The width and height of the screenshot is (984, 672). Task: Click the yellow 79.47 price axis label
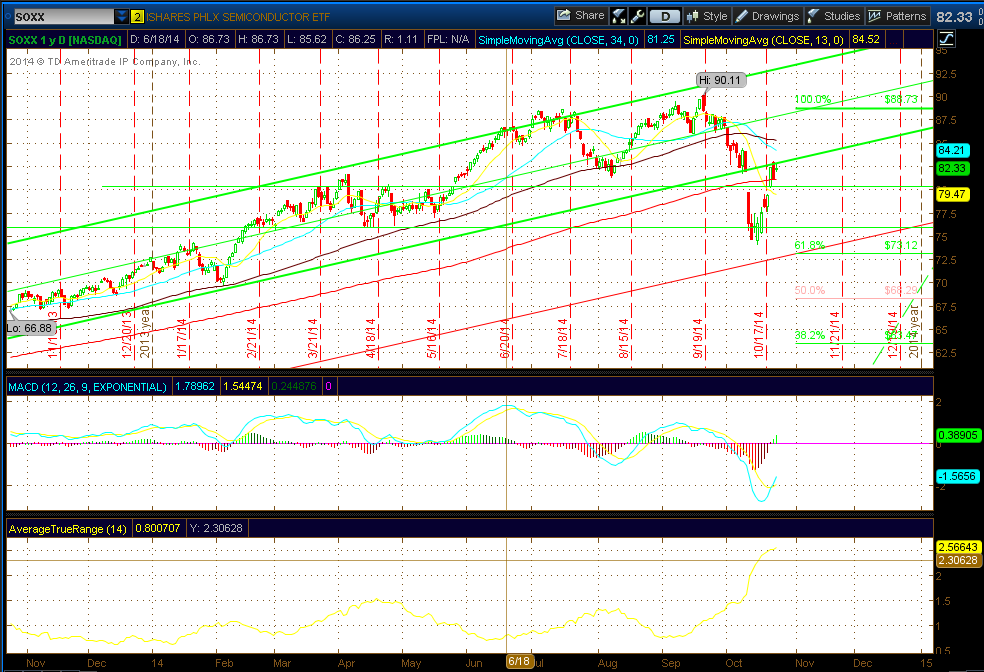click(952, 195)
